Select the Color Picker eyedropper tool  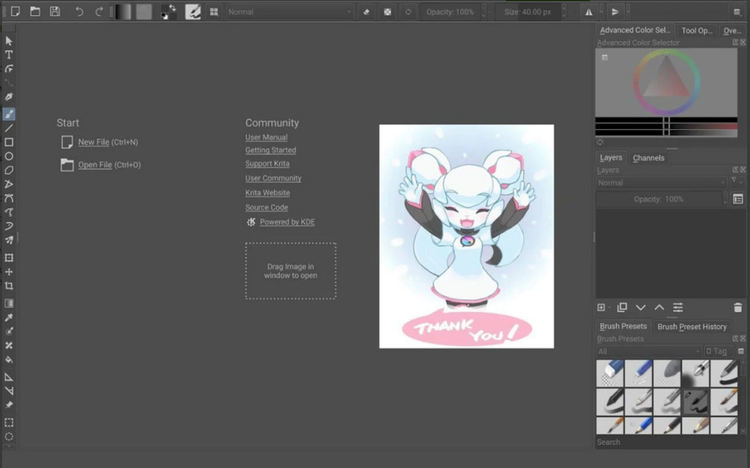9,317
